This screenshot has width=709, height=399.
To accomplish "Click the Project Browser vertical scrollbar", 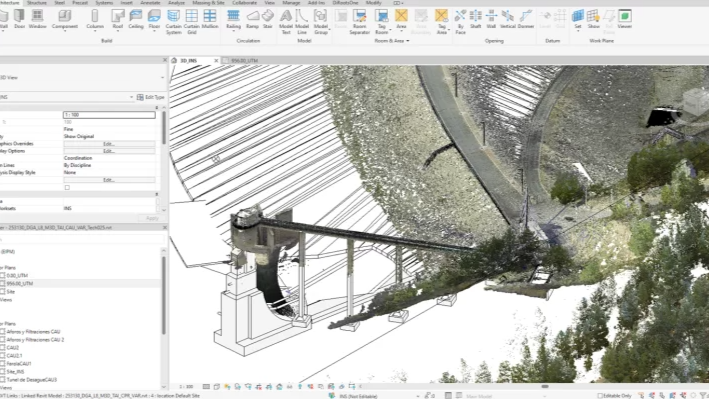I will tap(164, 295).
